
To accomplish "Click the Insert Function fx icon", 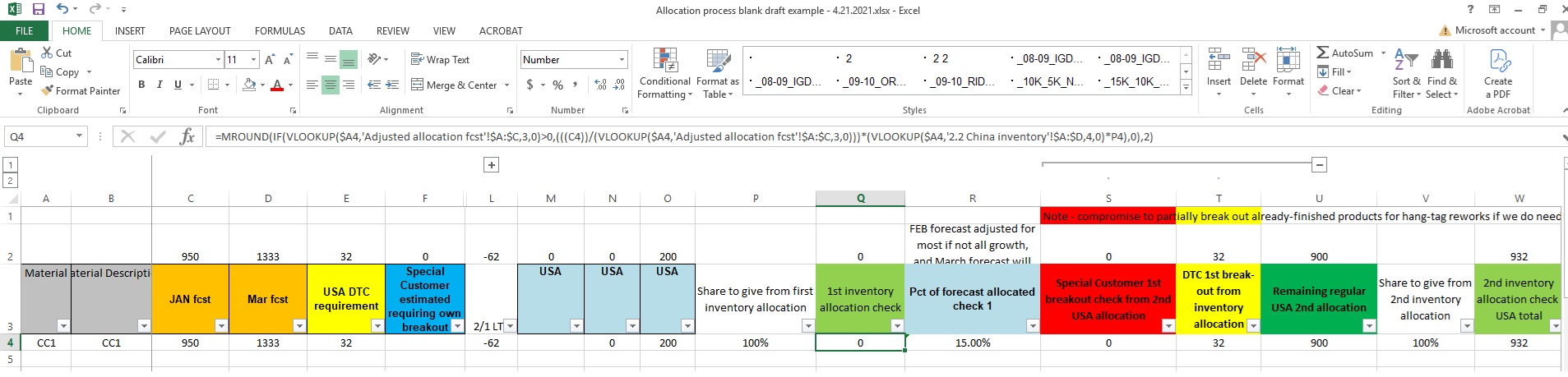I will click(187, 137).
